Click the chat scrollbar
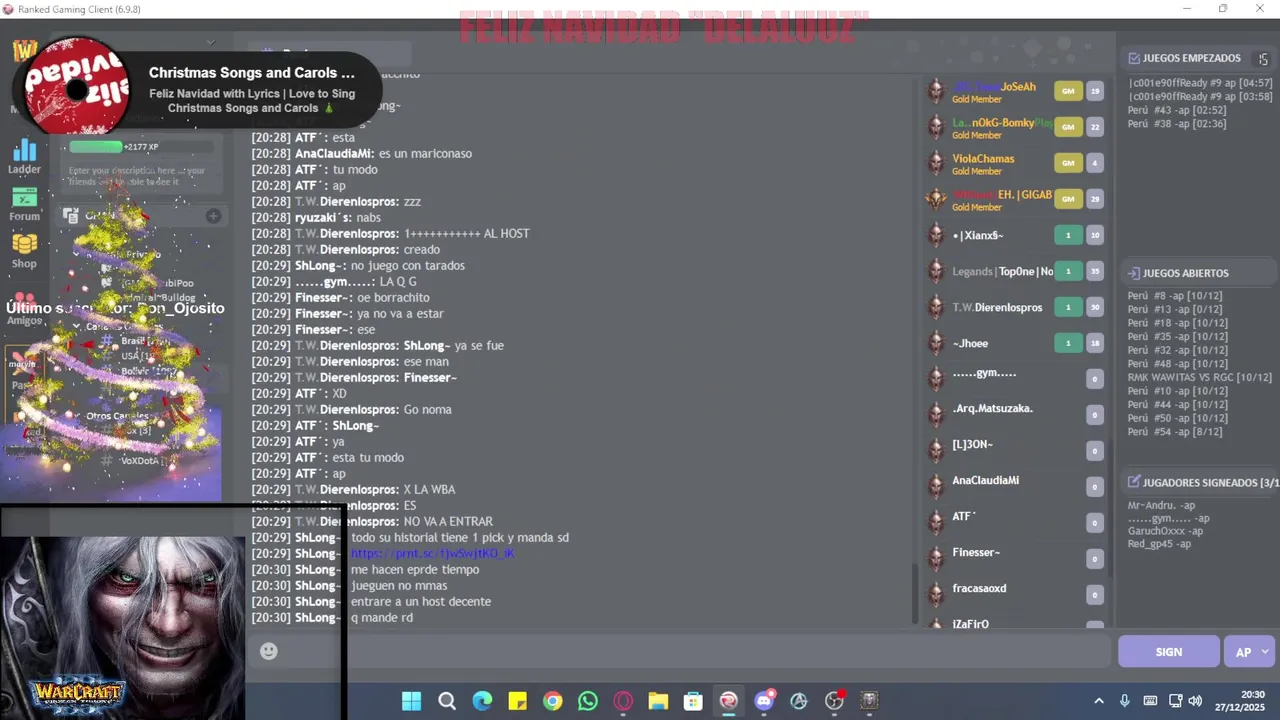Screen dimensions: 1280x720 click(914, 592)
